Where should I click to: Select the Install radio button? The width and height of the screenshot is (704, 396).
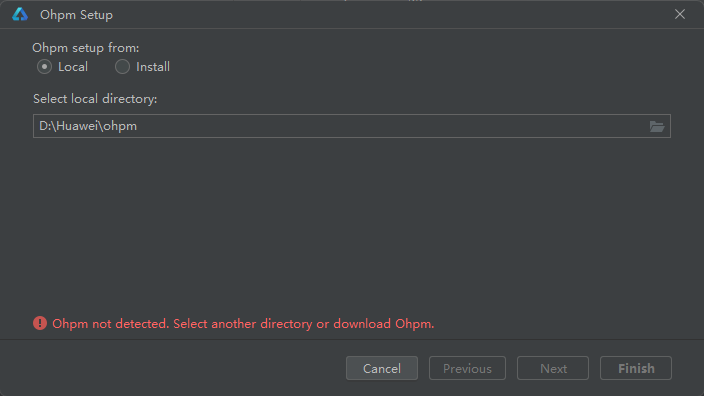122,67
